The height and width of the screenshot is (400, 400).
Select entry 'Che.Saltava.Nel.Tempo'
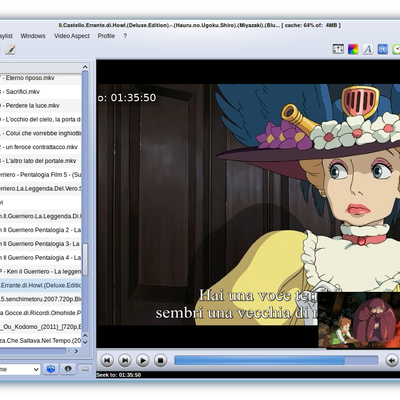point(40,341)
